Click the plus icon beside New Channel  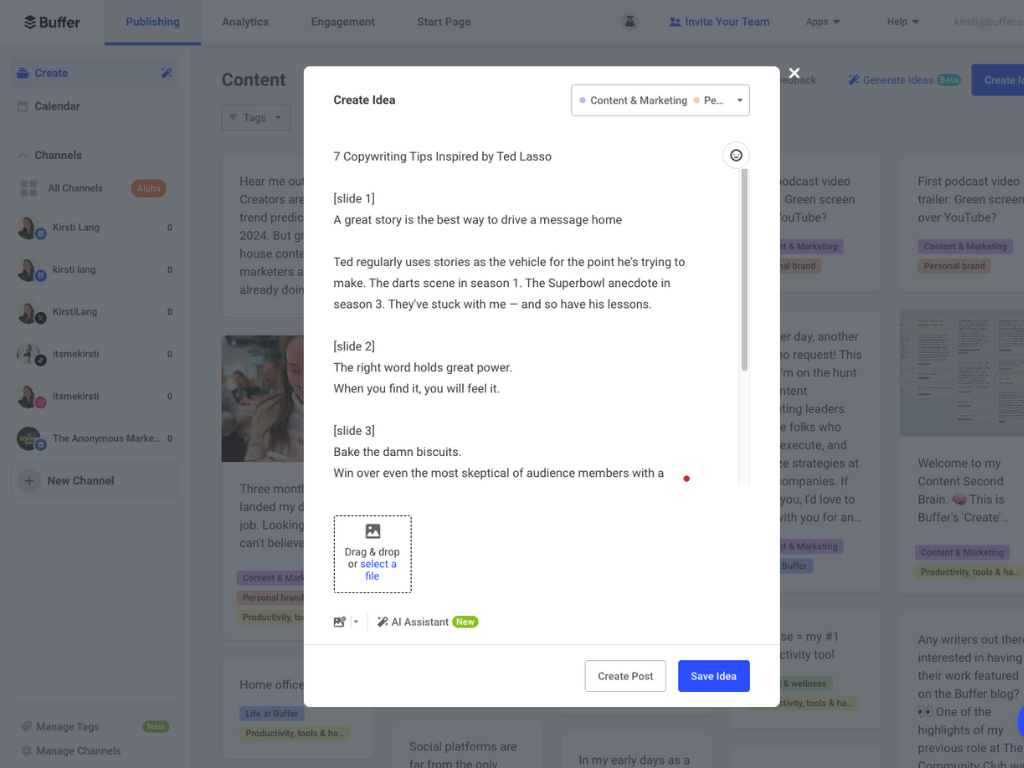point(29,481)
